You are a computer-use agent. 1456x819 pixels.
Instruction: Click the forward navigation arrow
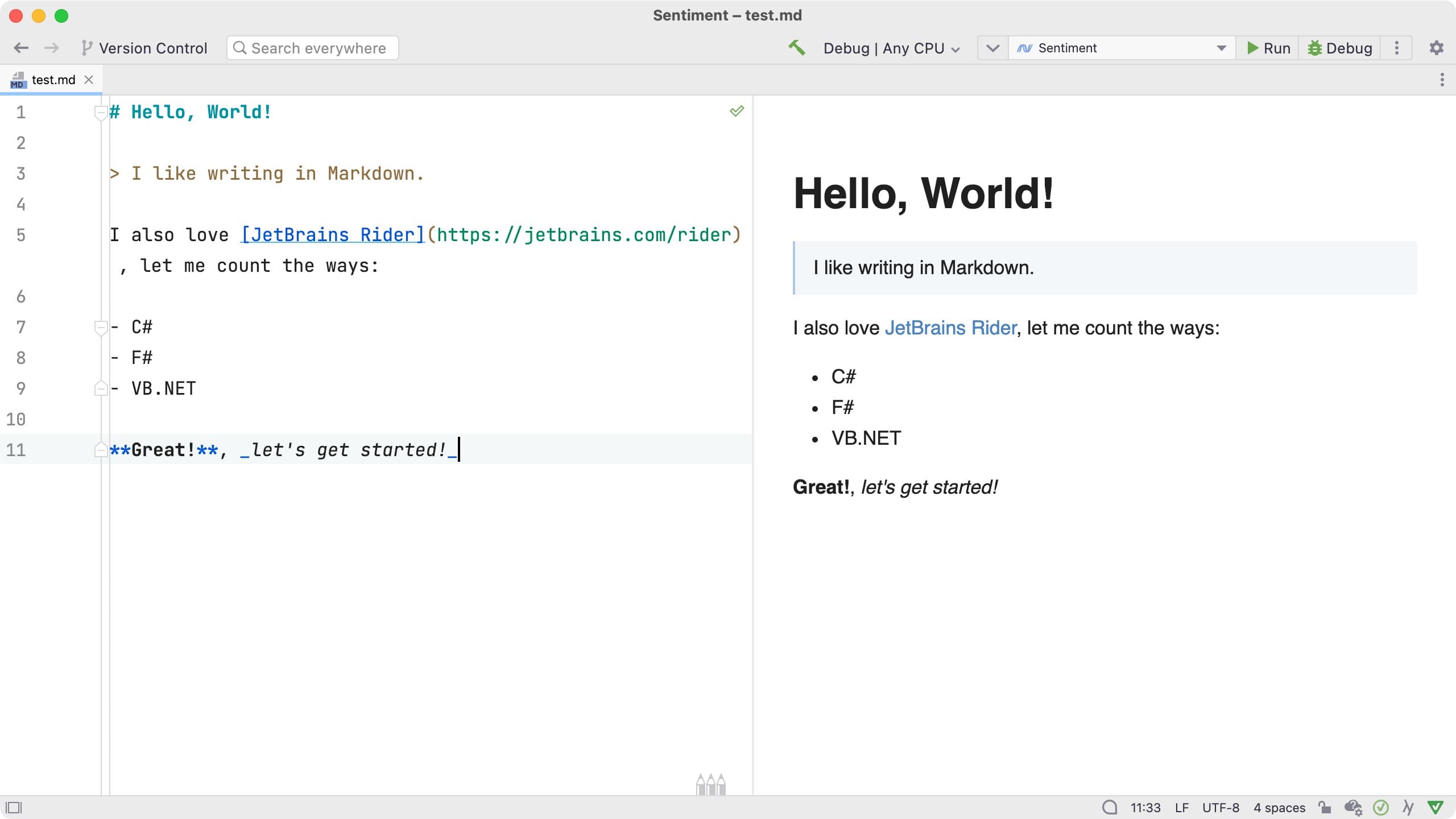[x=52, y=47]
